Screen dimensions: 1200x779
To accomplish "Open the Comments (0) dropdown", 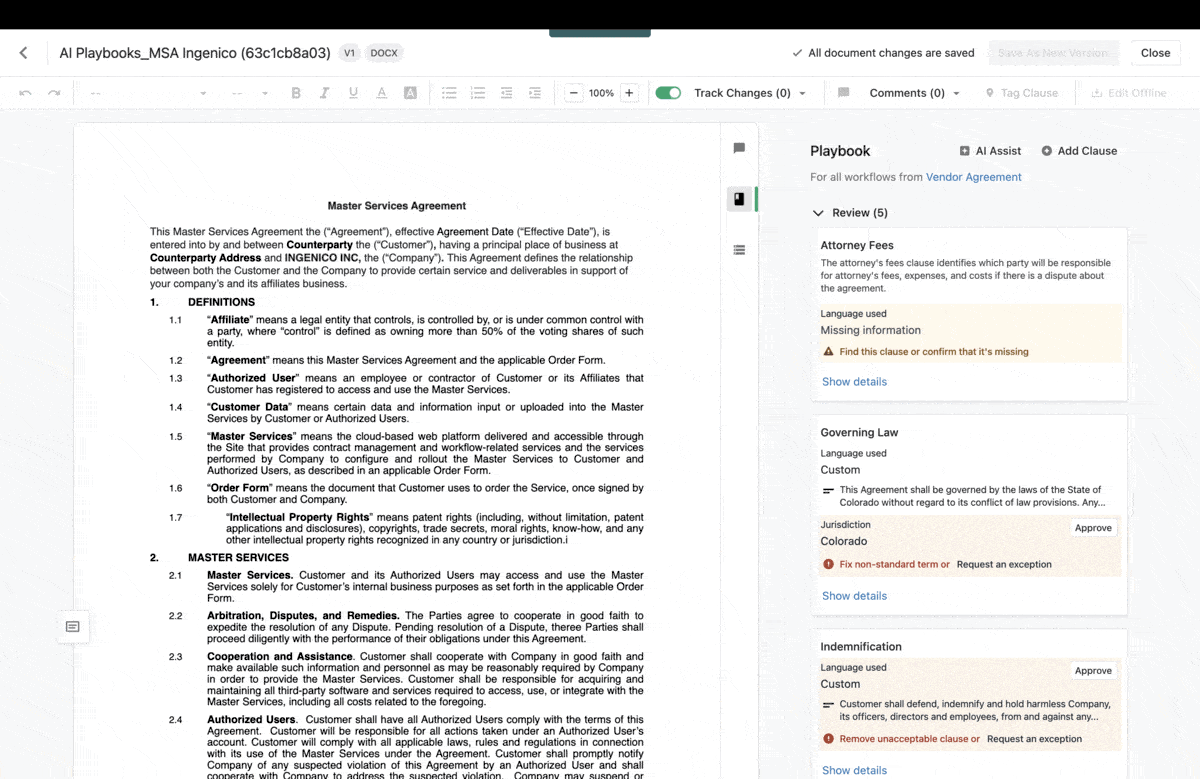I will tap(914, 93).
